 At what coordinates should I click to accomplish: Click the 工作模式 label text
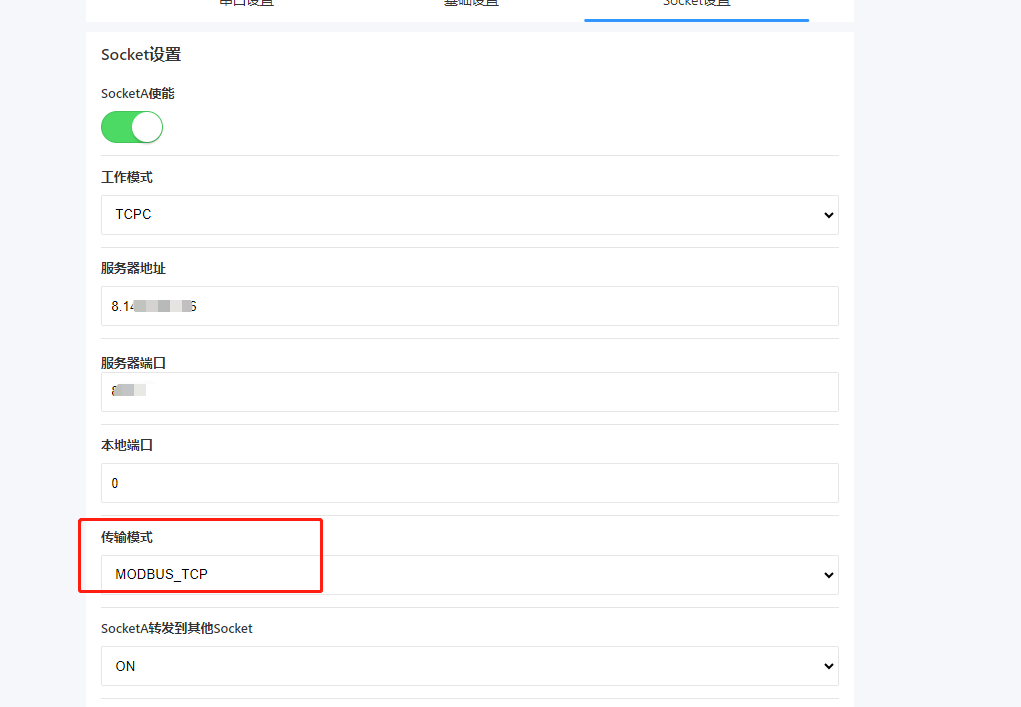(127, 177)
